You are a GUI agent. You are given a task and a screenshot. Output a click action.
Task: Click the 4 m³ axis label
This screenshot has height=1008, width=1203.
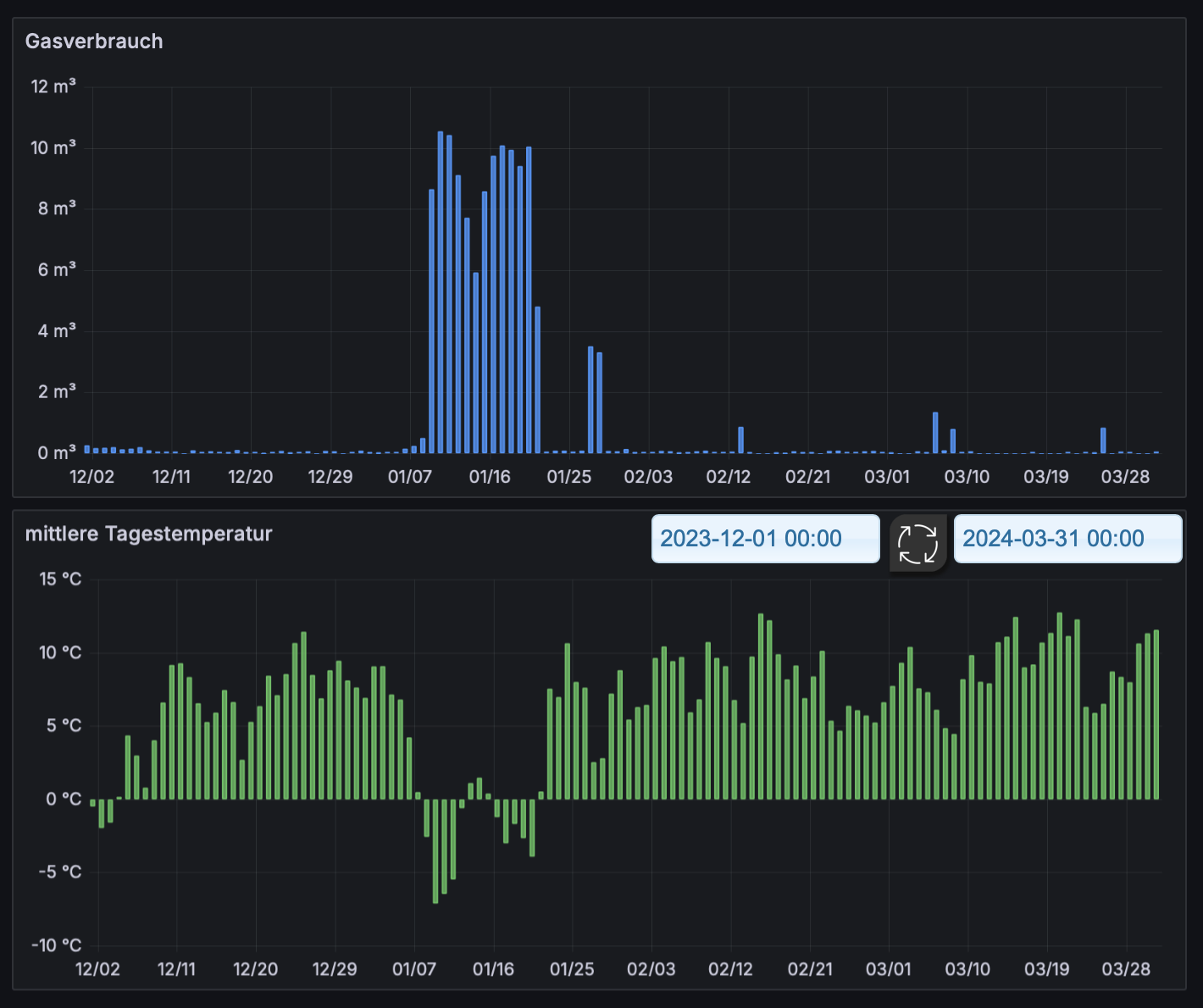[57, 330]
